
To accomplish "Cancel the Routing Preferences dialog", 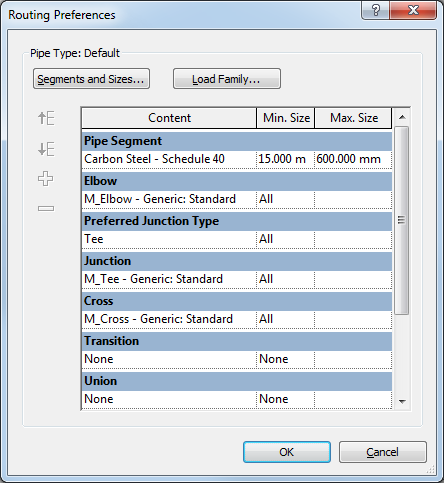I will [x=383, y=452].
